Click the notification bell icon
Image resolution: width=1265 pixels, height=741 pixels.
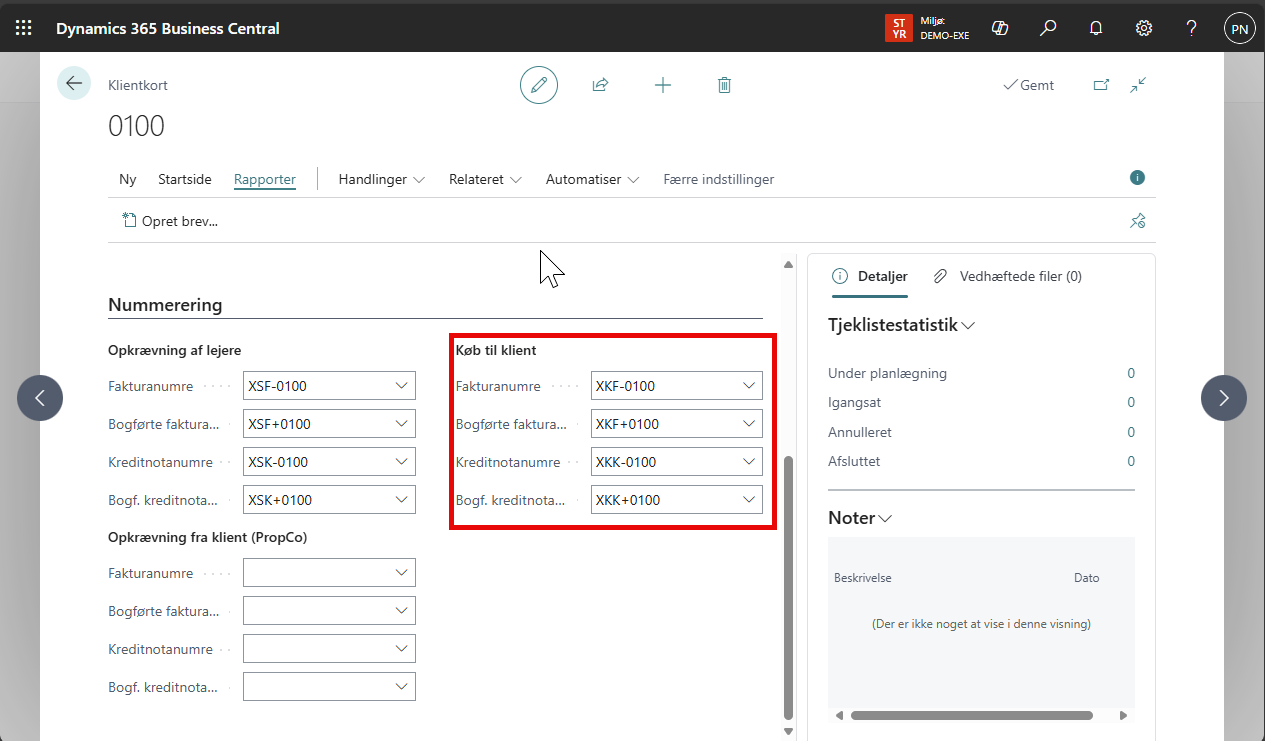(x=1096, y=28)
